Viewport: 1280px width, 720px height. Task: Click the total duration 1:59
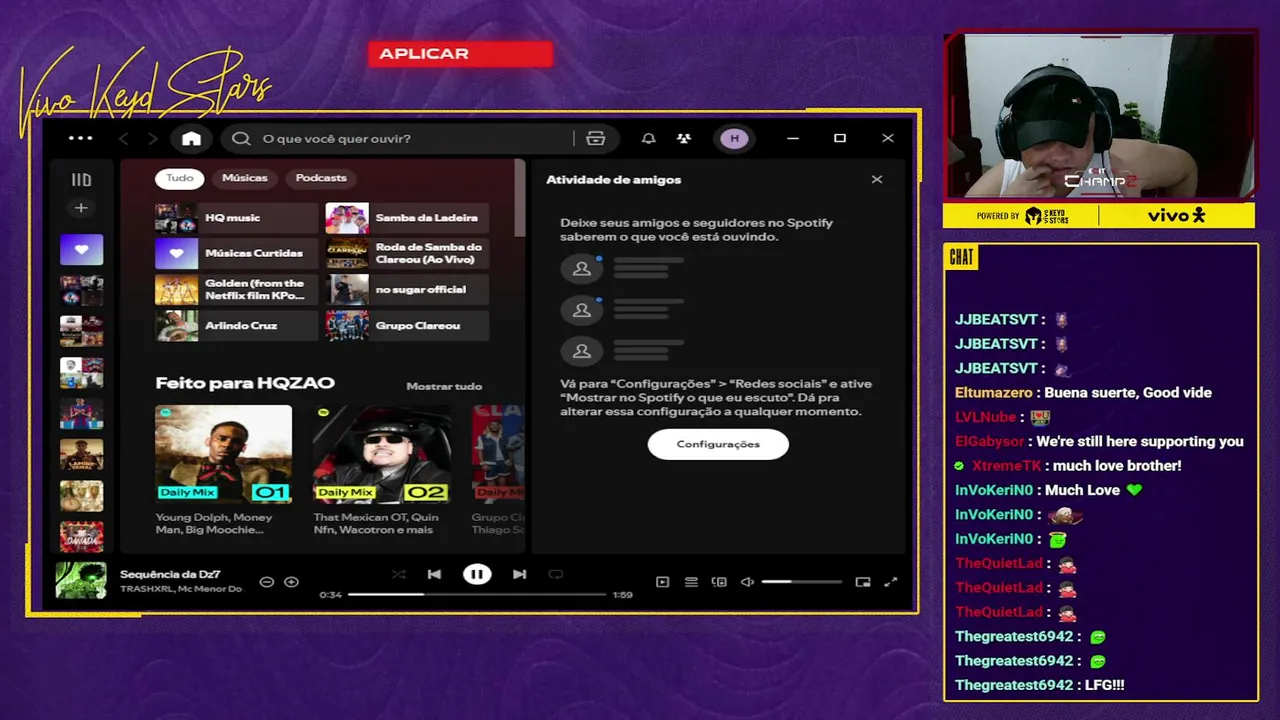click(622, 595)
